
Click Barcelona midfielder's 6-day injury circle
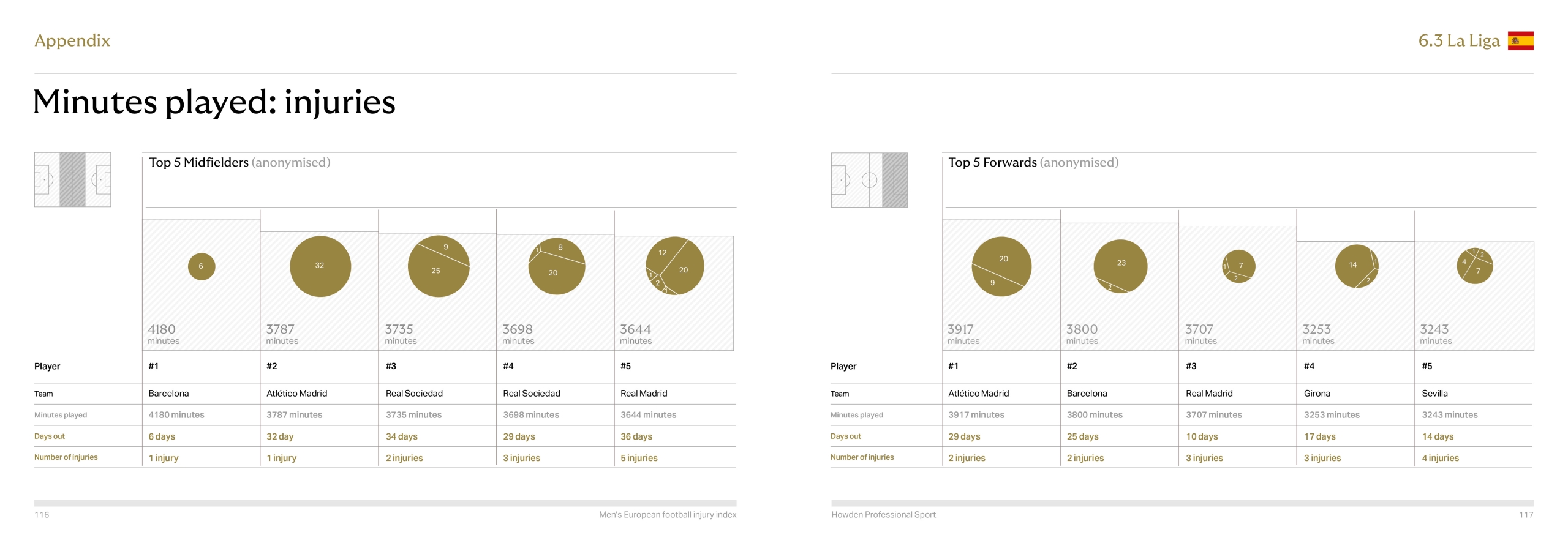(x=201, y=266)
